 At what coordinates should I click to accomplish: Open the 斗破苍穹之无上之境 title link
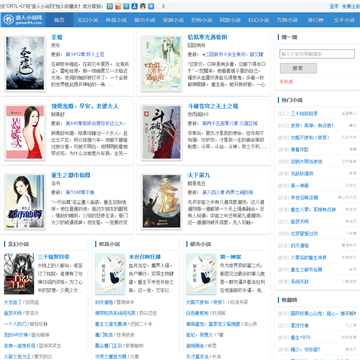tap(213, 106)
